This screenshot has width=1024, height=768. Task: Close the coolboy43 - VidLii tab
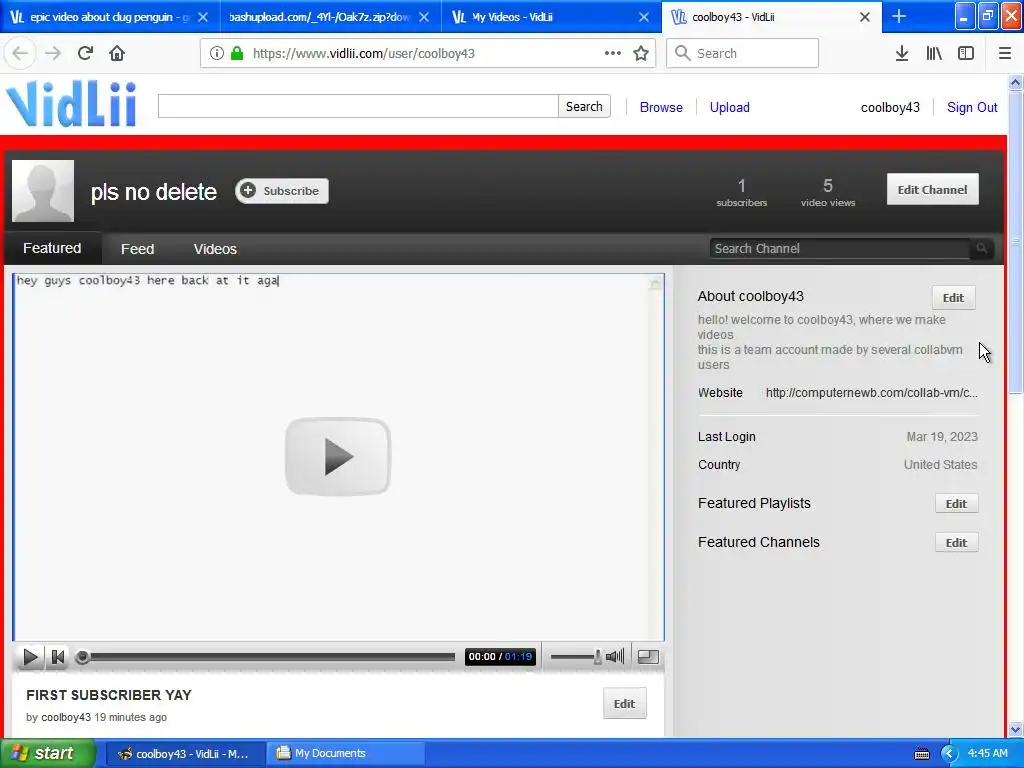click(865, 17)
